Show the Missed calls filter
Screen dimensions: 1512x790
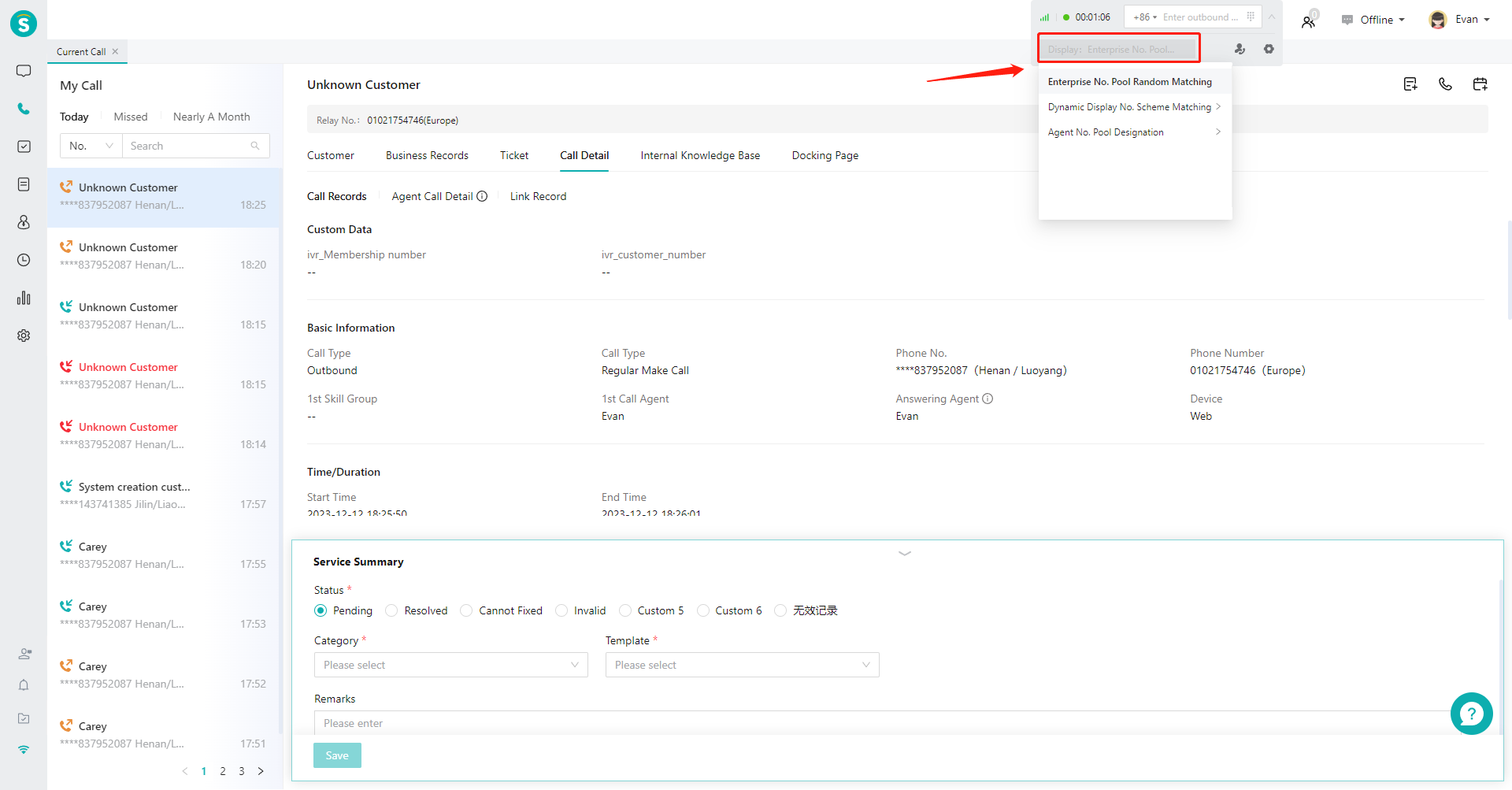pyautogui.click(x=131, y=117)
